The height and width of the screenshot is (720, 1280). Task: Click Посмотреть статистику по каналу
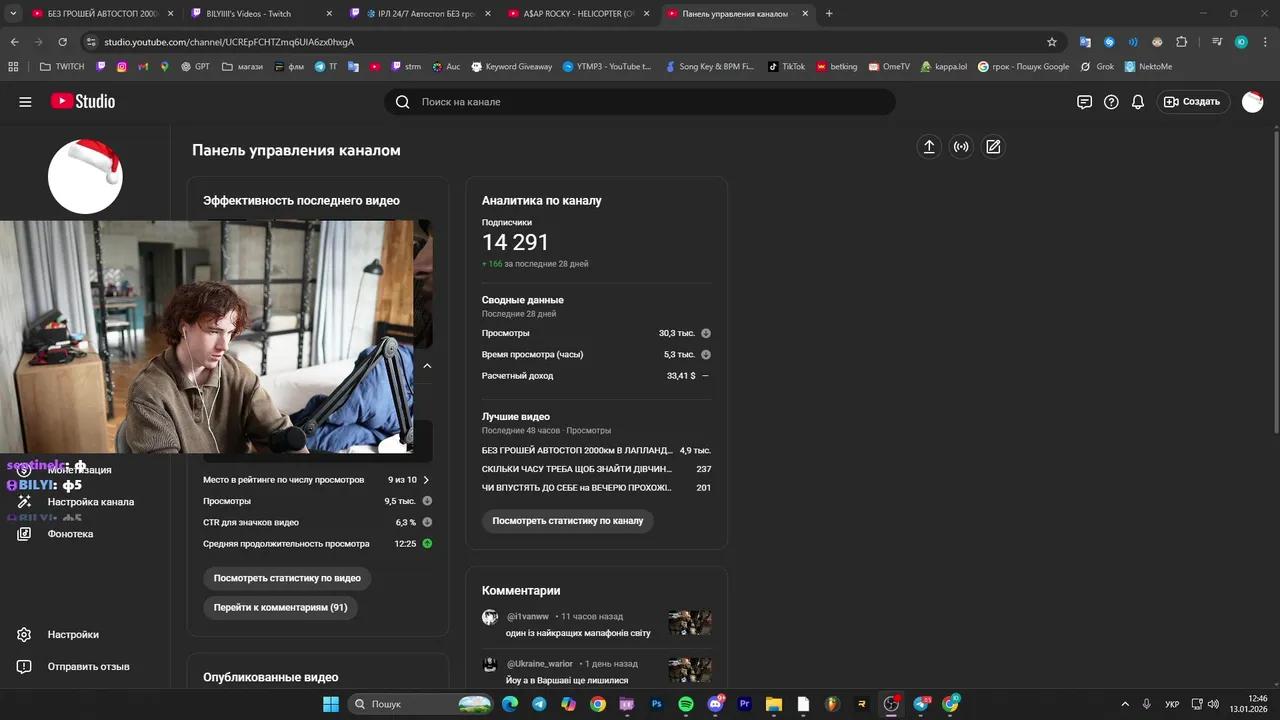click(x=567, y=521)
